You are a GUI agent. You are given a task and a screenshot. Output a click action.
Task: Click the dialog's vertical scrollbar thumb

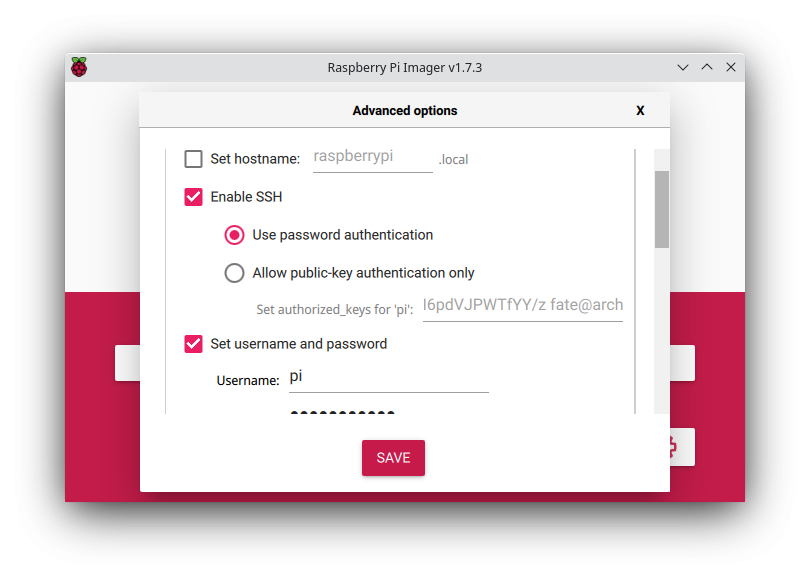(662, 209)
